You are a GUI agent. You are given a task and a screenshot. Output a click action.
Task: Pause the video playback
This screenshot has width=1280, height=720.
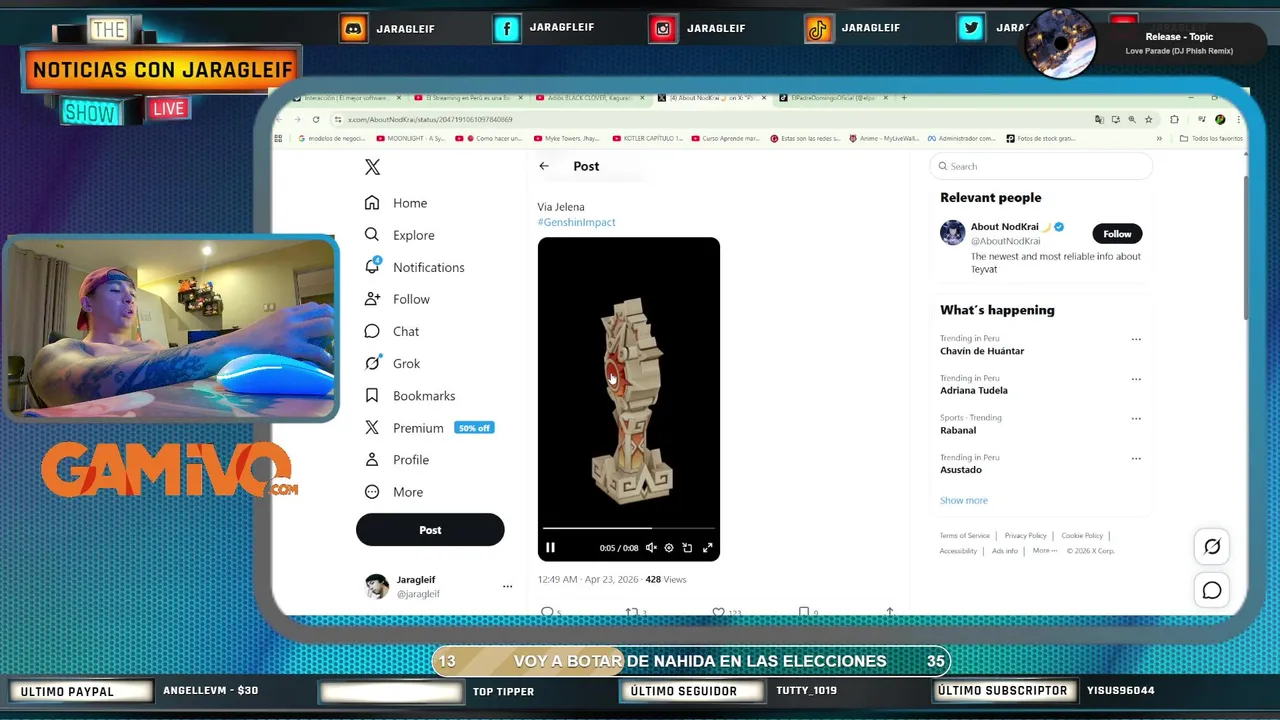coord(550,547)
